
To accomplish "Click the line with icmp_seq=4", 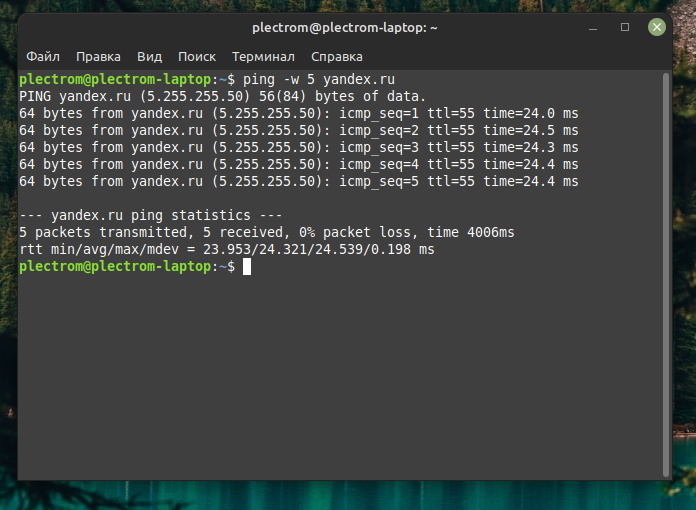I will click(299, 164).
